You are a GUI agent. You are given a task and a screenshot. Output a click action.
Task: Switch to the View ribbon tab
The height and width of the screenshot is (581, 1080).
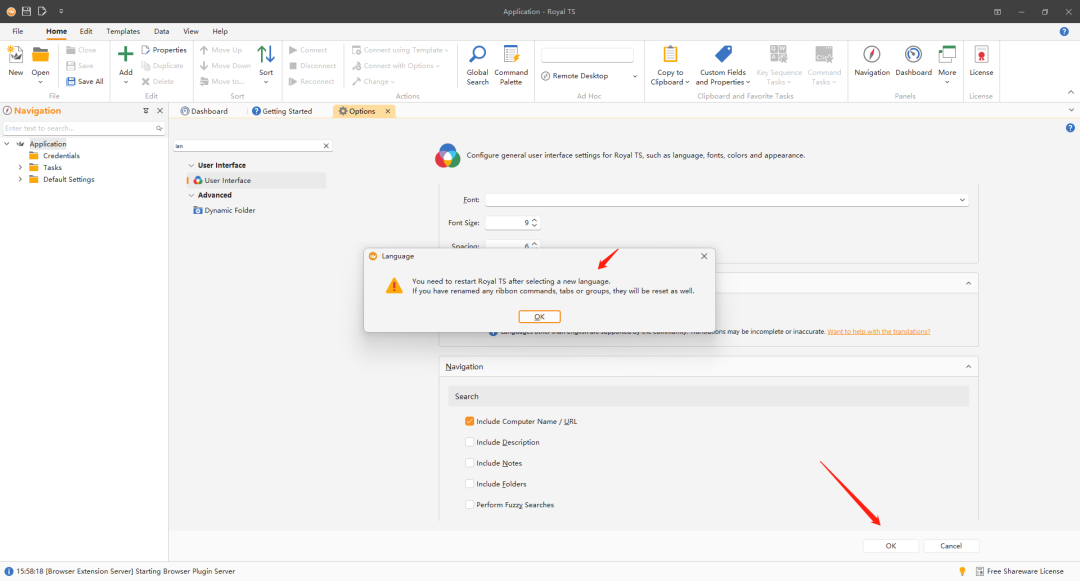(191, 32)
